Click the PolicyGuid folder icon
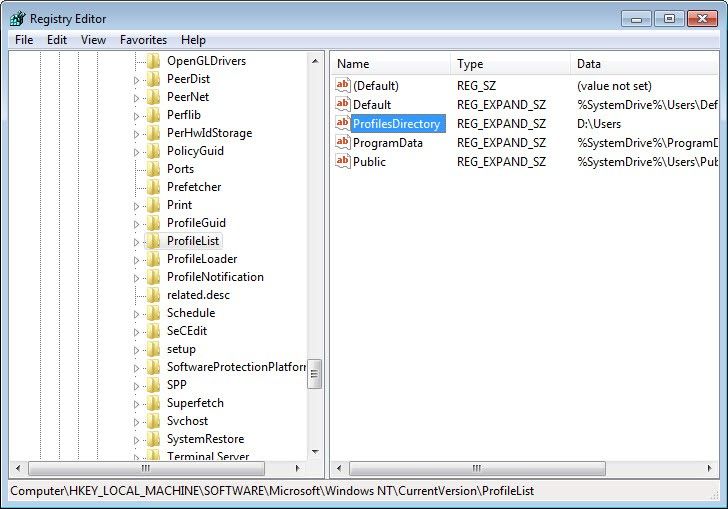This screenshot has width=728, height=509. [x=154, y=151]
